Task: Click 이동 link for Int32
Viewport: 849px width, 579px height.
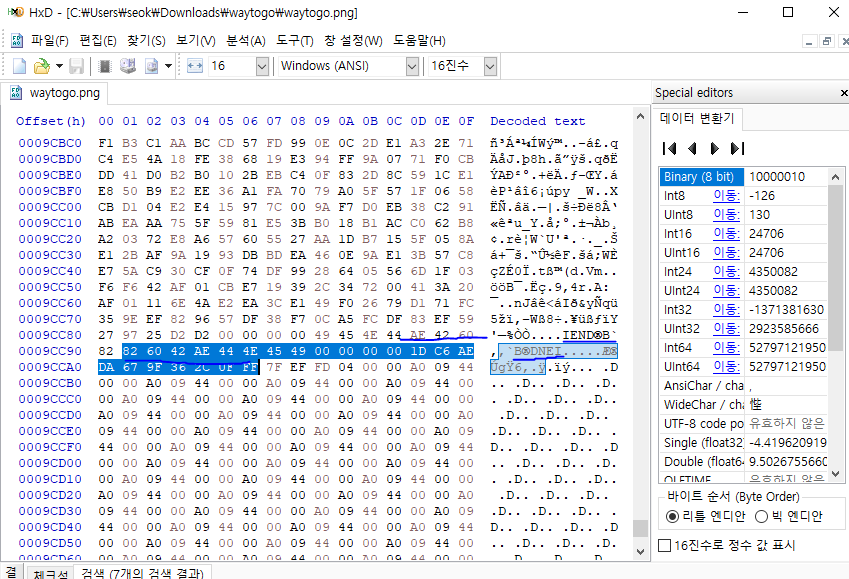Action: coord(726,309)
